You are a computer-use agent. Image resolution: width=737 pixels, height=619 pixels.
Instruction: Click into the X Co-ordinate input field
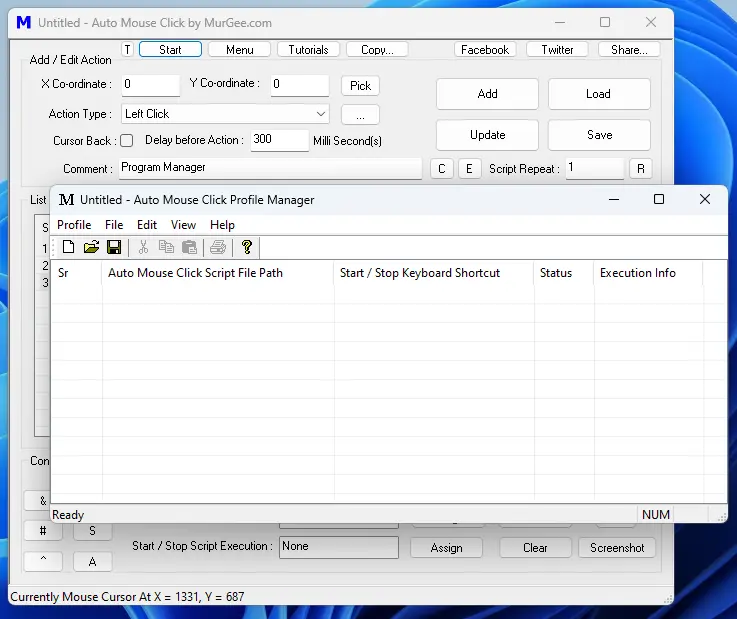click(150, 85)
